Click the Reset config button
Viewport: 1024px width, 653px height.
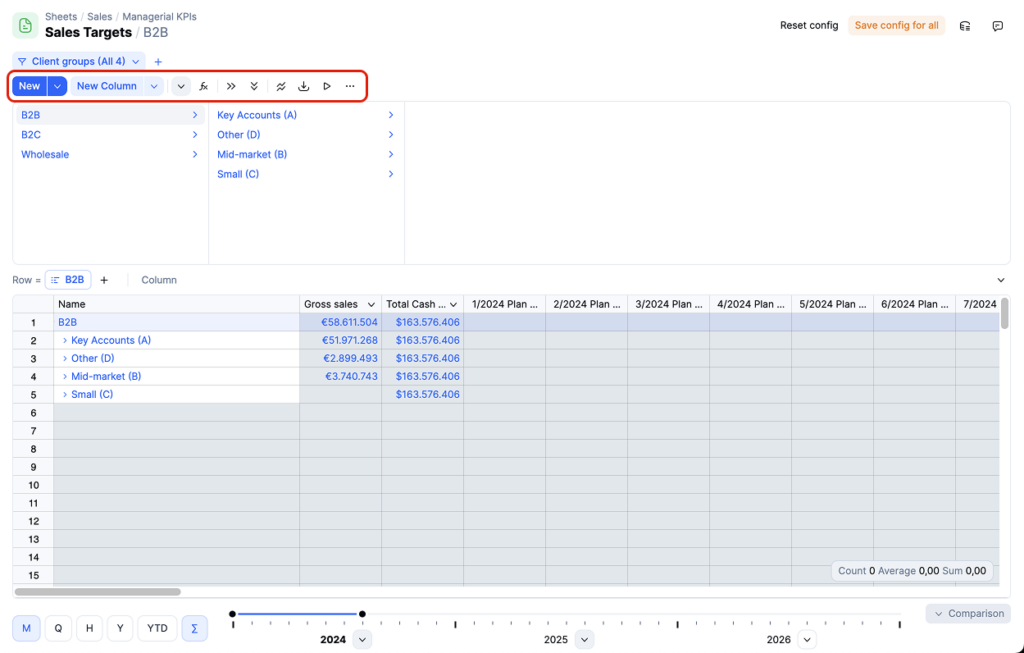point(808,26)
